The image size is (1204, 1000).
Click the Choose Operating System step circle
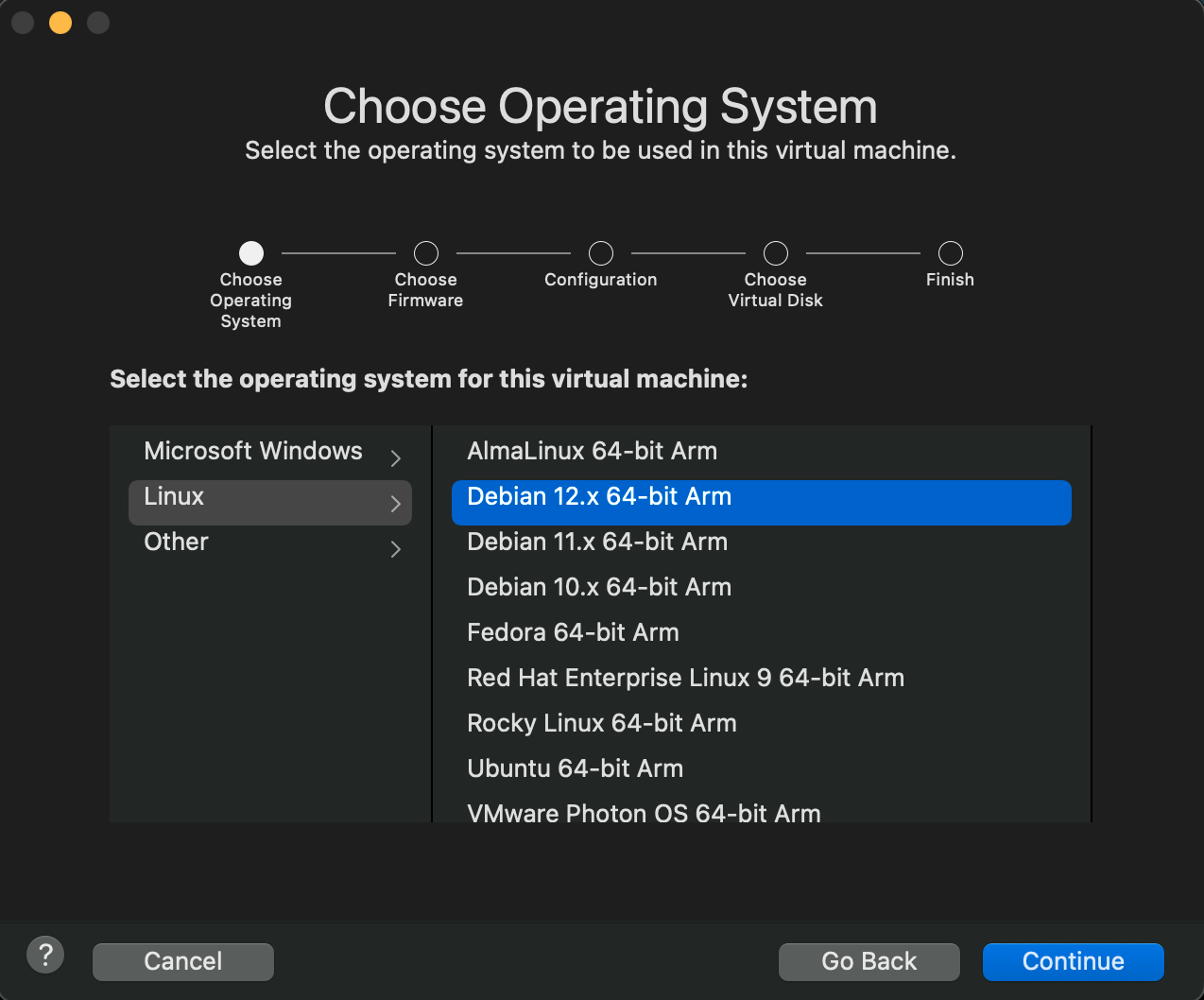click(251, 253)
